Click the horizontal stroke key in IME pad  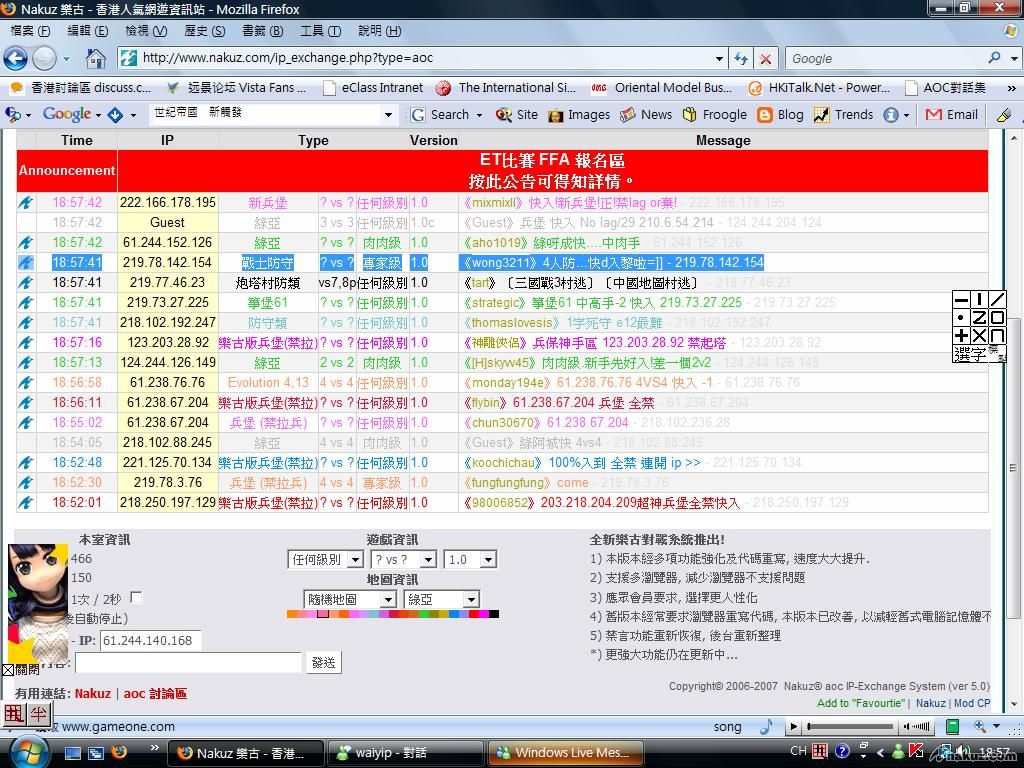tap(961, 300)
